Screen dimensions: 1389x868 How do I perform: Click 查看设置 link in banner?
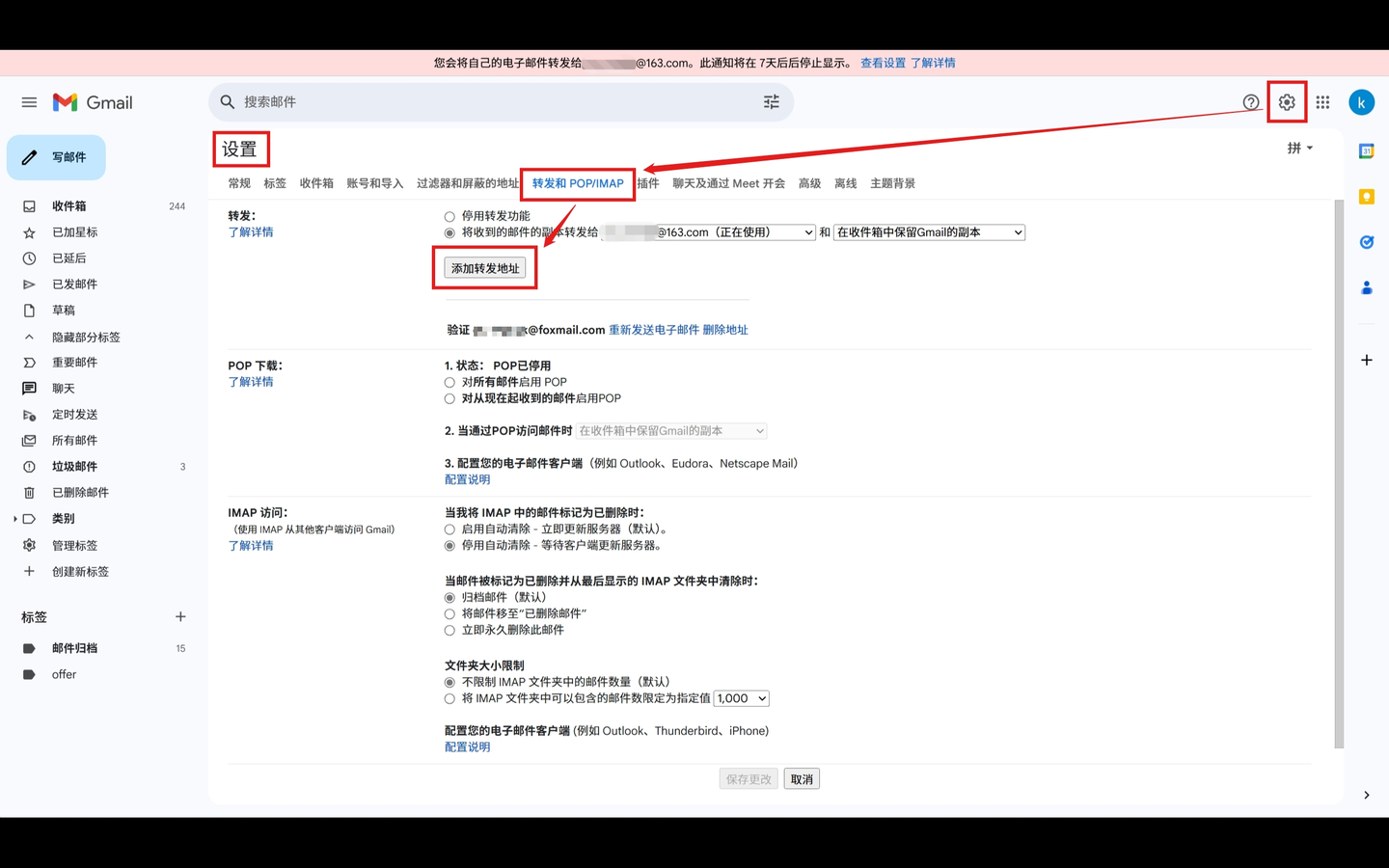[x=883, y=63]
